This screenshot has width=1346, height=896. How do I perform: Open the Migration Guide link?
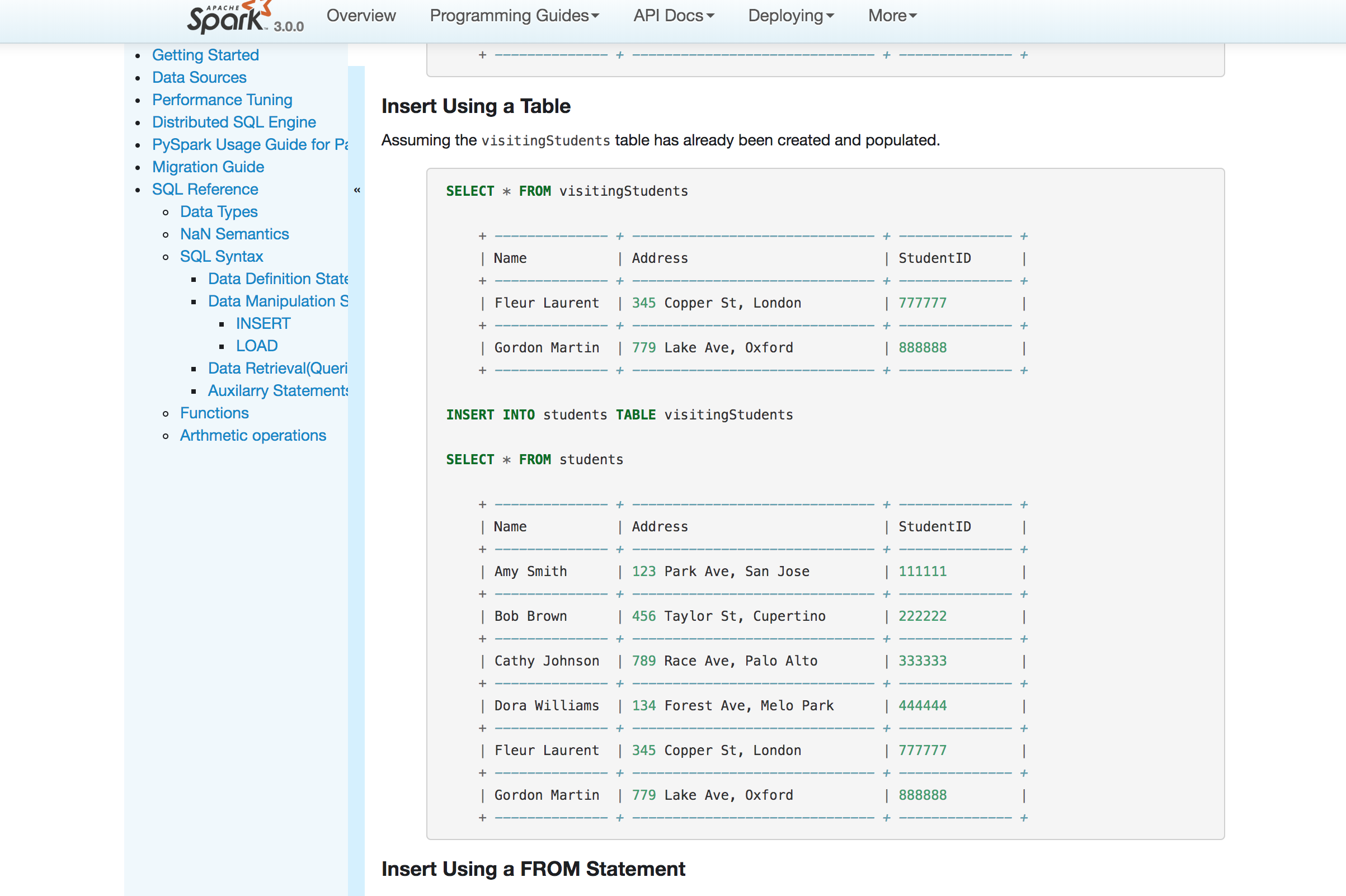tap(208, 167)
